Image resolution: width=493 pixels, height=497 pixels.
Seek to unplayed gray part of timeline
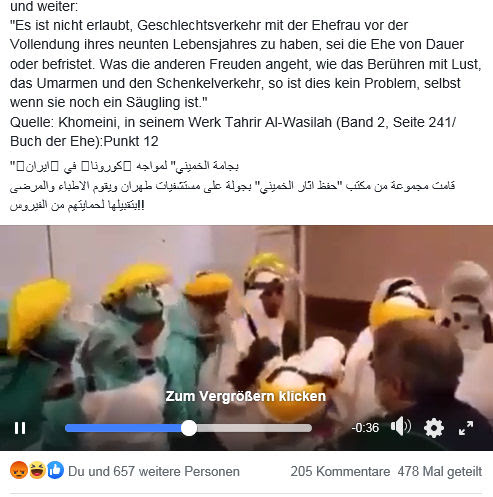255,428
